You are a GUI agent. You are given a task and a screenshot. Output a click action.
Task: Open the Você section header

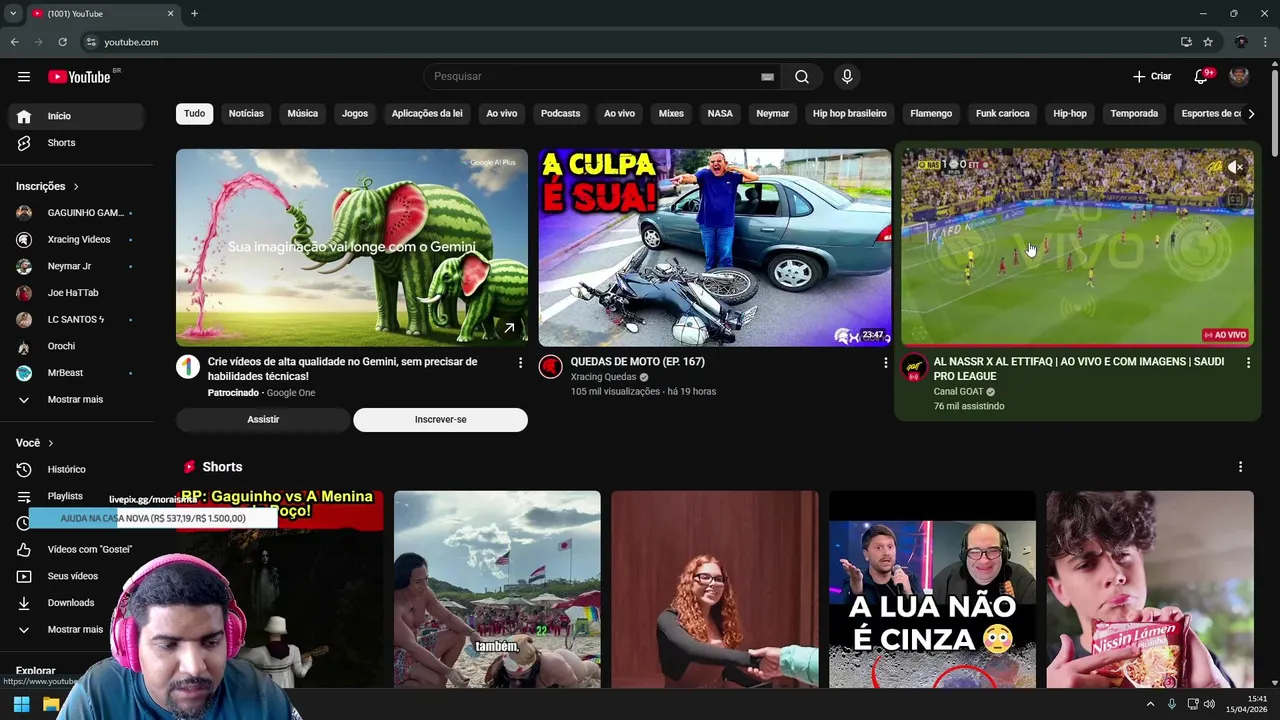(35, 443)
